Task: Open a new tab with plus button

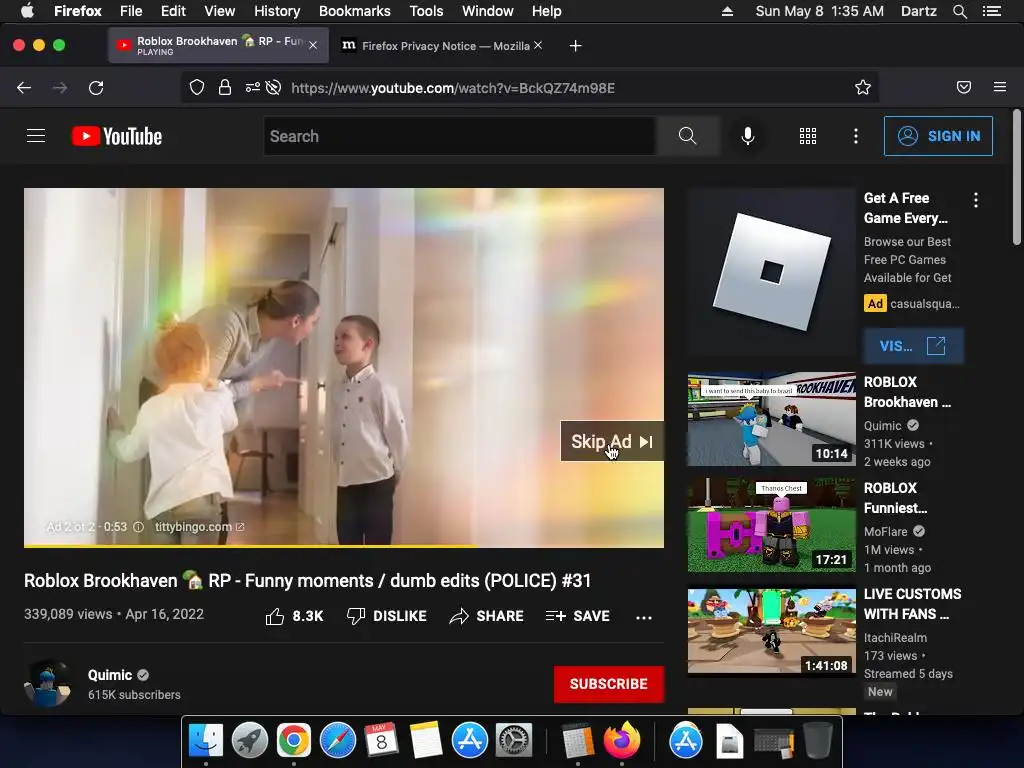Action: pos(575,46)
